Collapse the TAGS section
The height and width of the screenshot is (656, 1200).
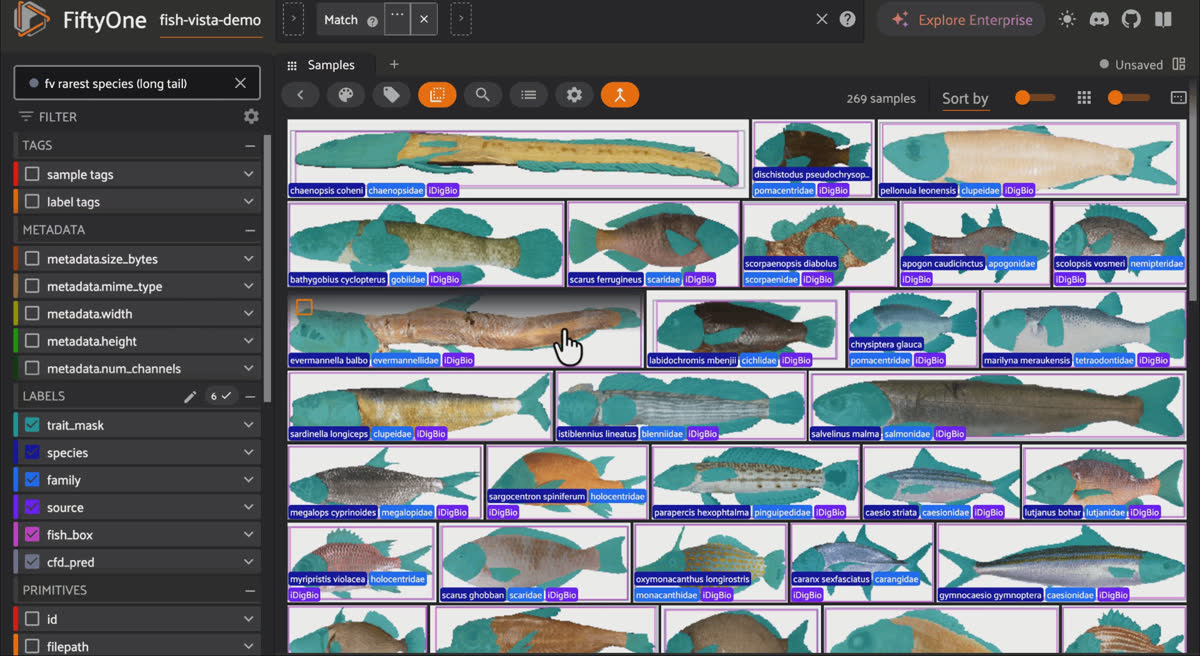250,146
